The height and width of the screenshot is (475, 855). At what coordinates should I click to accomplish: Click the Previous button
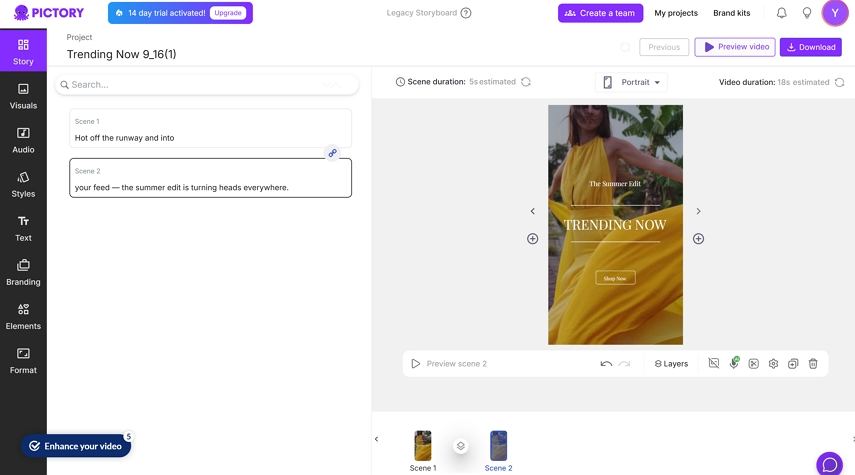tap(664, 47)
